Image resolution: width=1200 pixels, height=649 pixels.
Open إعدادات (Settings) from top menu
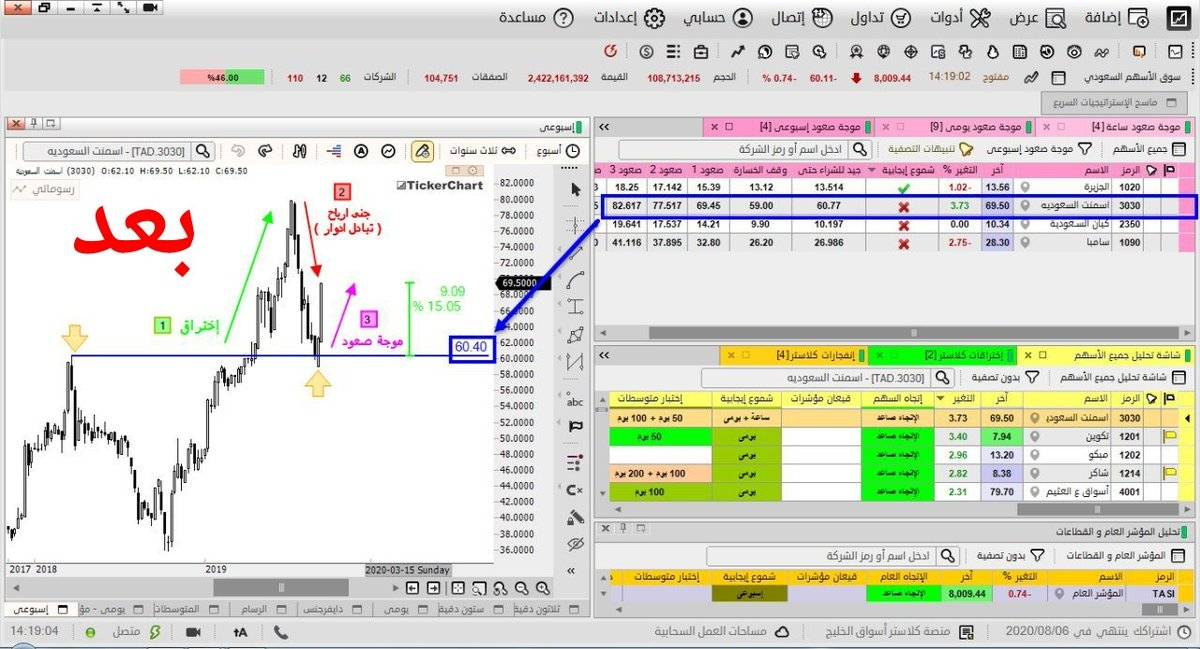629,18
